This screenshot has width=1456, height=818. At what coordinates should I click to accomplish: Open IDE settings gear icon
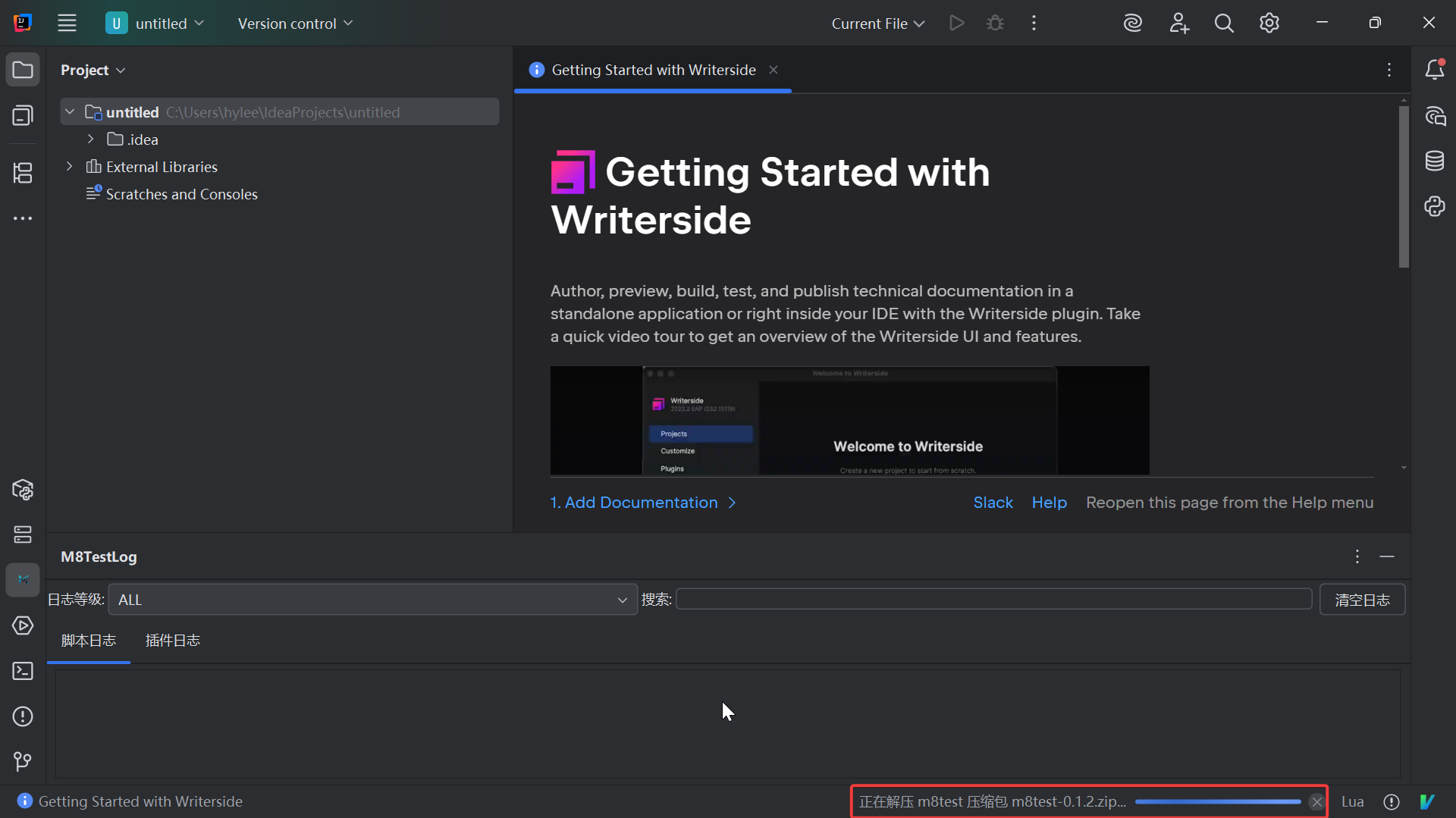1269,24
